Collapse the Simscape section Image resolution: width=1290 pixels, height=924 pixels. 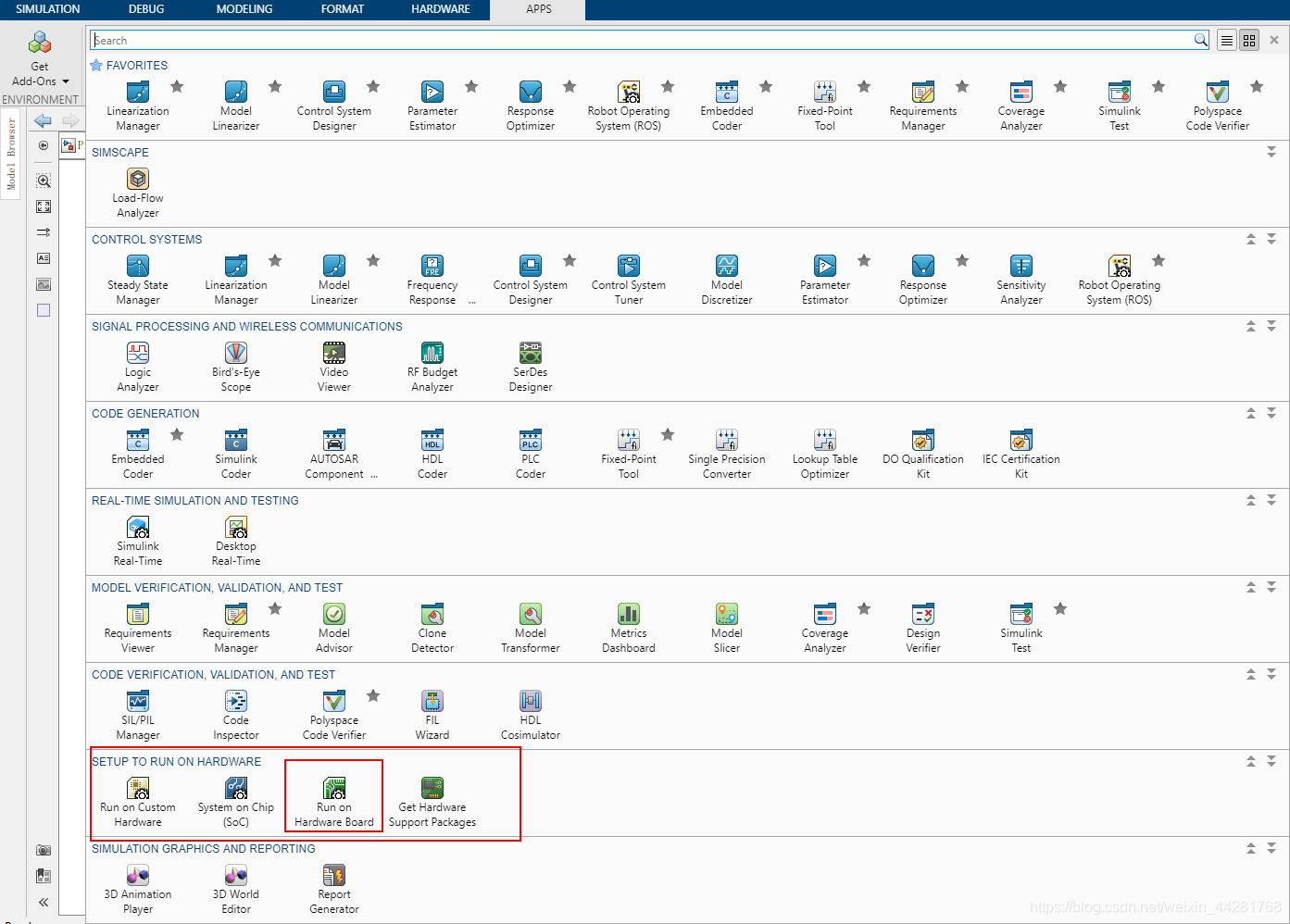coord(1271,152)
